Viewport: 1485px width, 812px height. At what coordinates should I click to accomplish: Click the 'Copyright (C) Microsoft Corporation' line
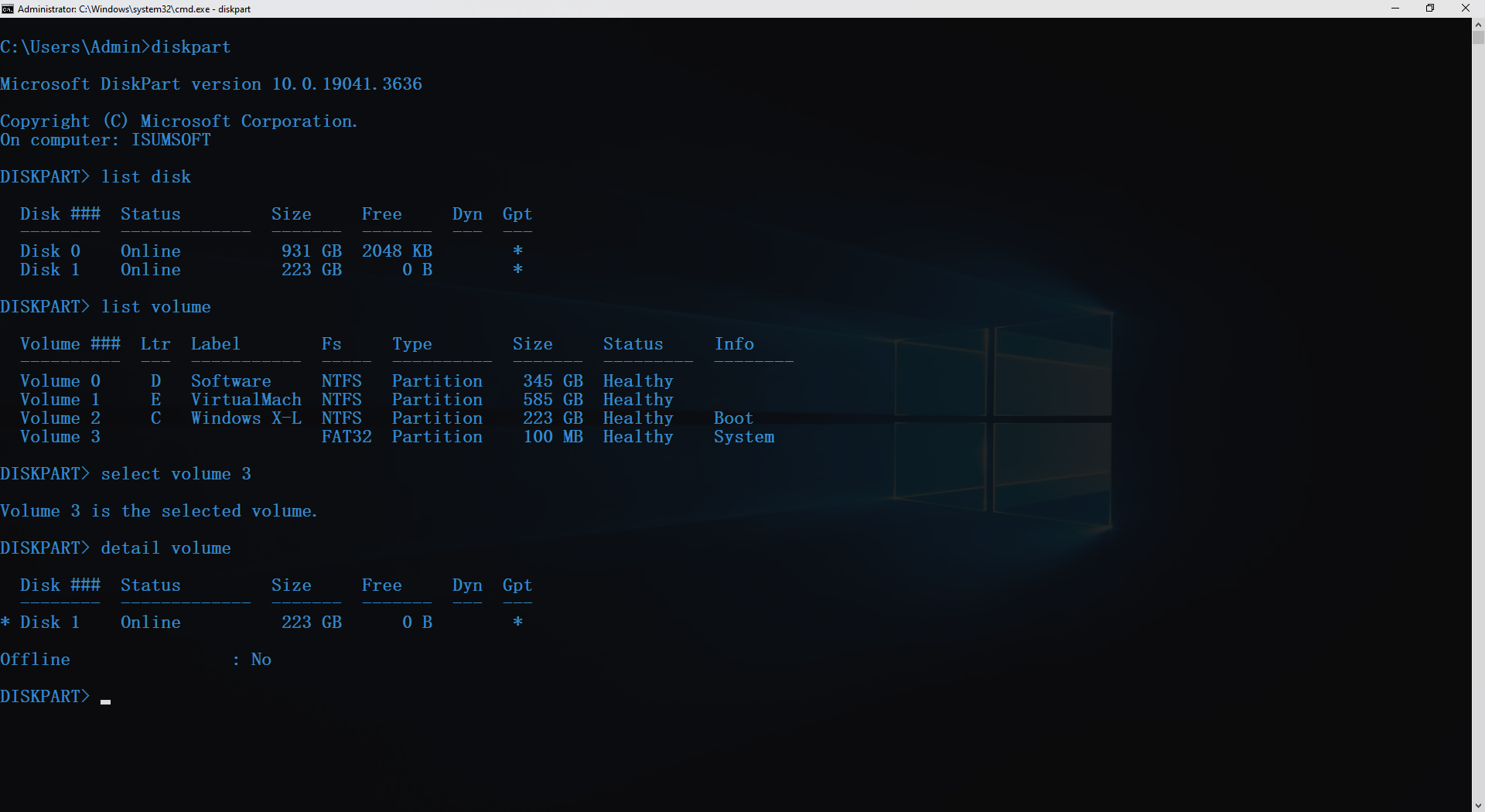[179, 121]
